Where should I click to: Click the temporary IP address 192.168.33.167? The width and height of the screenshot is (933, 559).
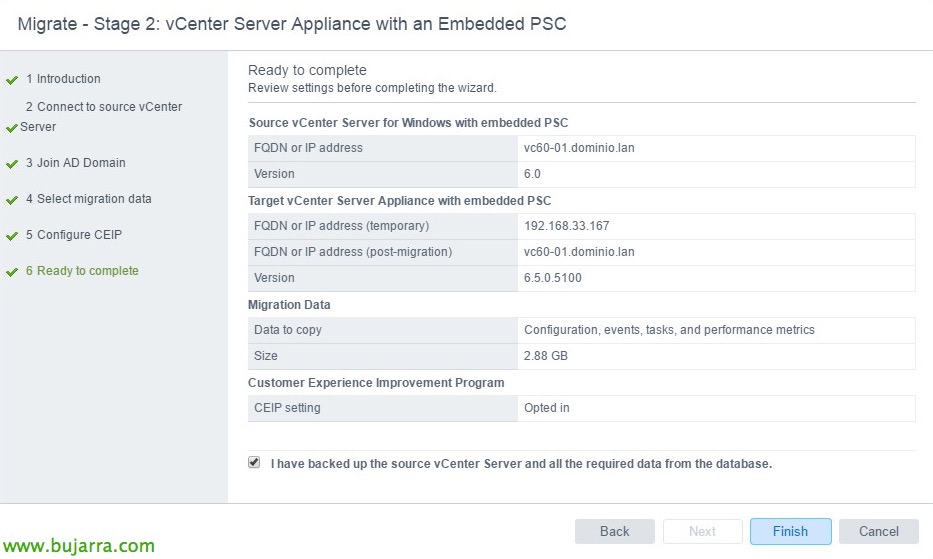[566, 226]
